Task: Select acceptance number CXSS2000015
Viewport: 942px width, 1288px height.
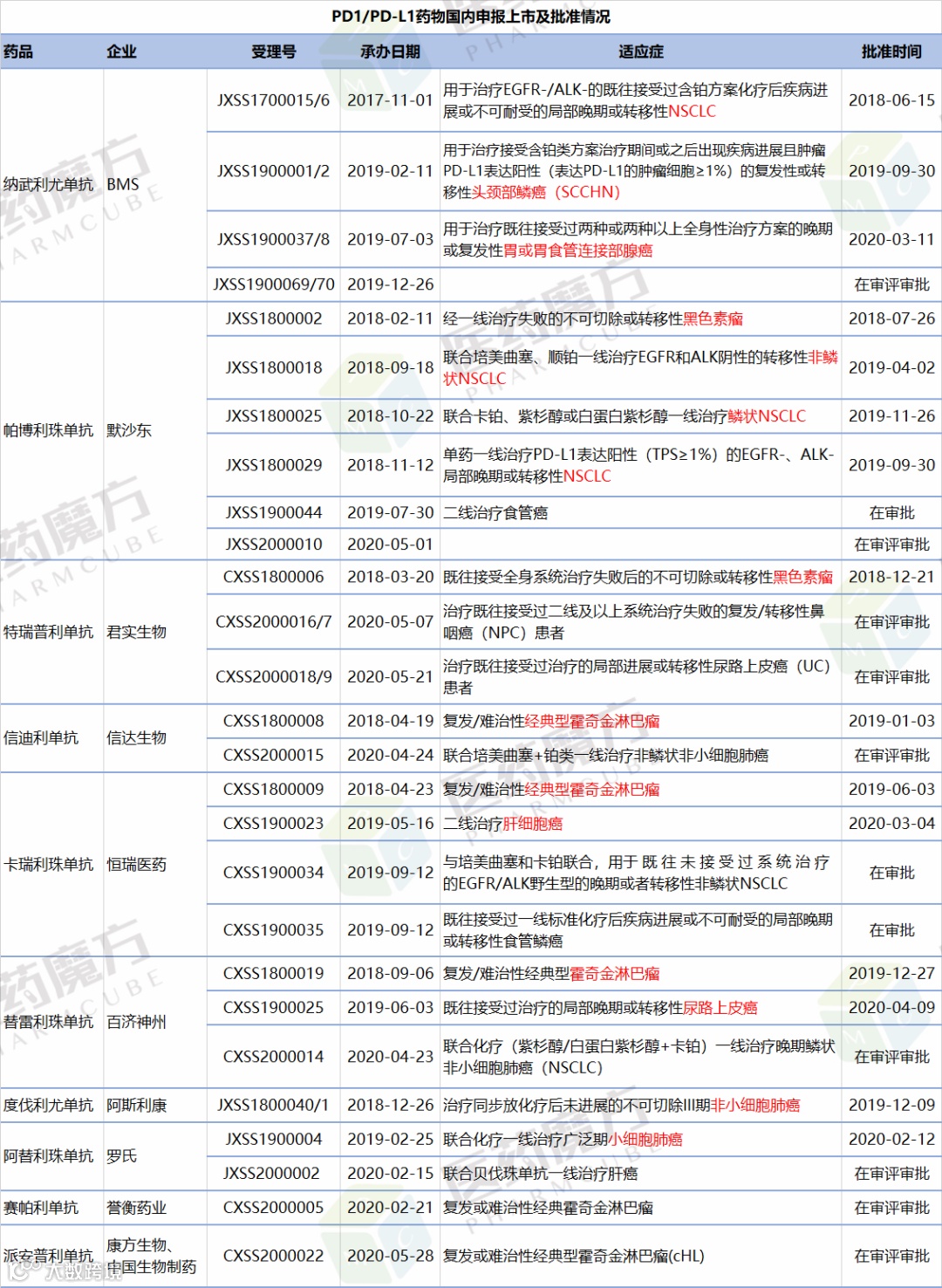Action: (x=273, y=756)
